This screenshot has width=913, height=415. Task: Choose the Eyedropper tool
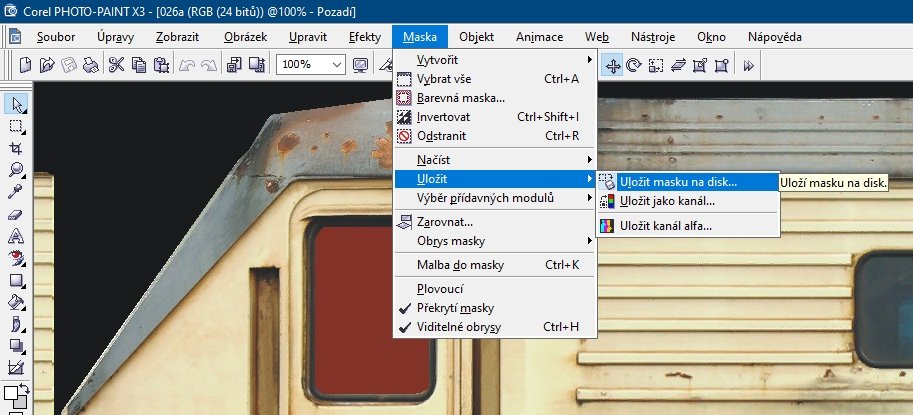(x=16, y=192)
